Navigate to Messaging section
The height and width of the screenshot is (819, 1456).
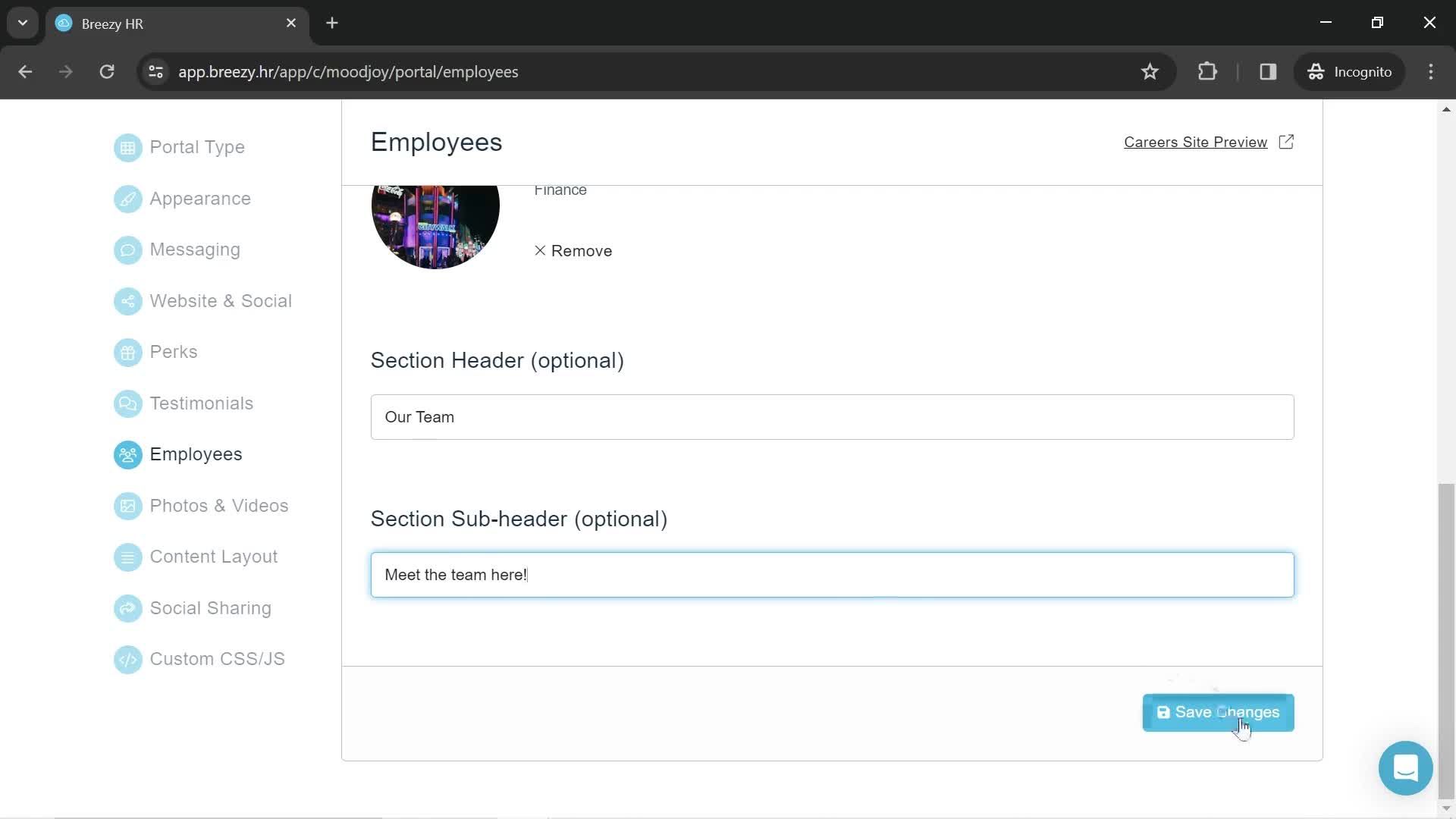pyautogui.click(x=195, y=249)
